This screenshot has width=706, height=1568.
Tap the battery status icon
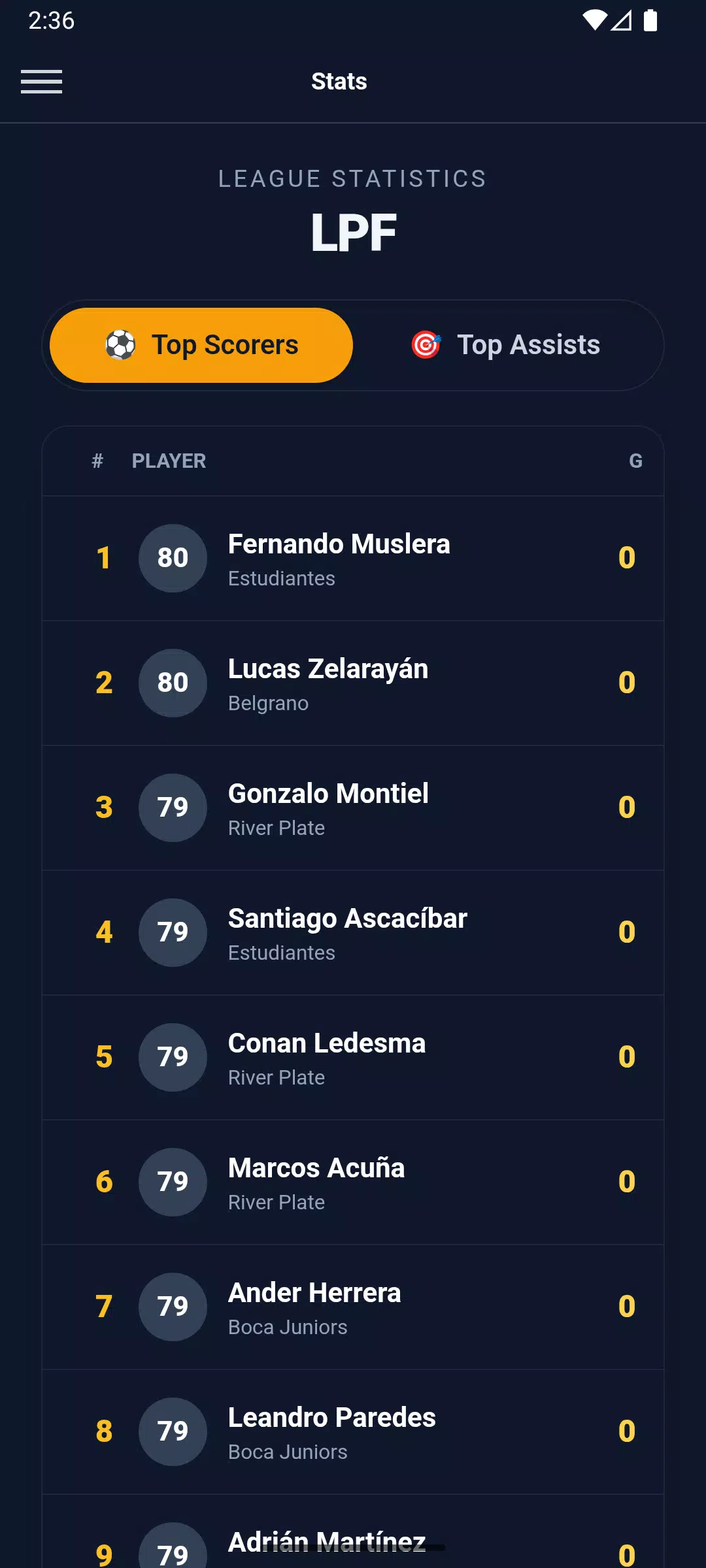[650, 21]
